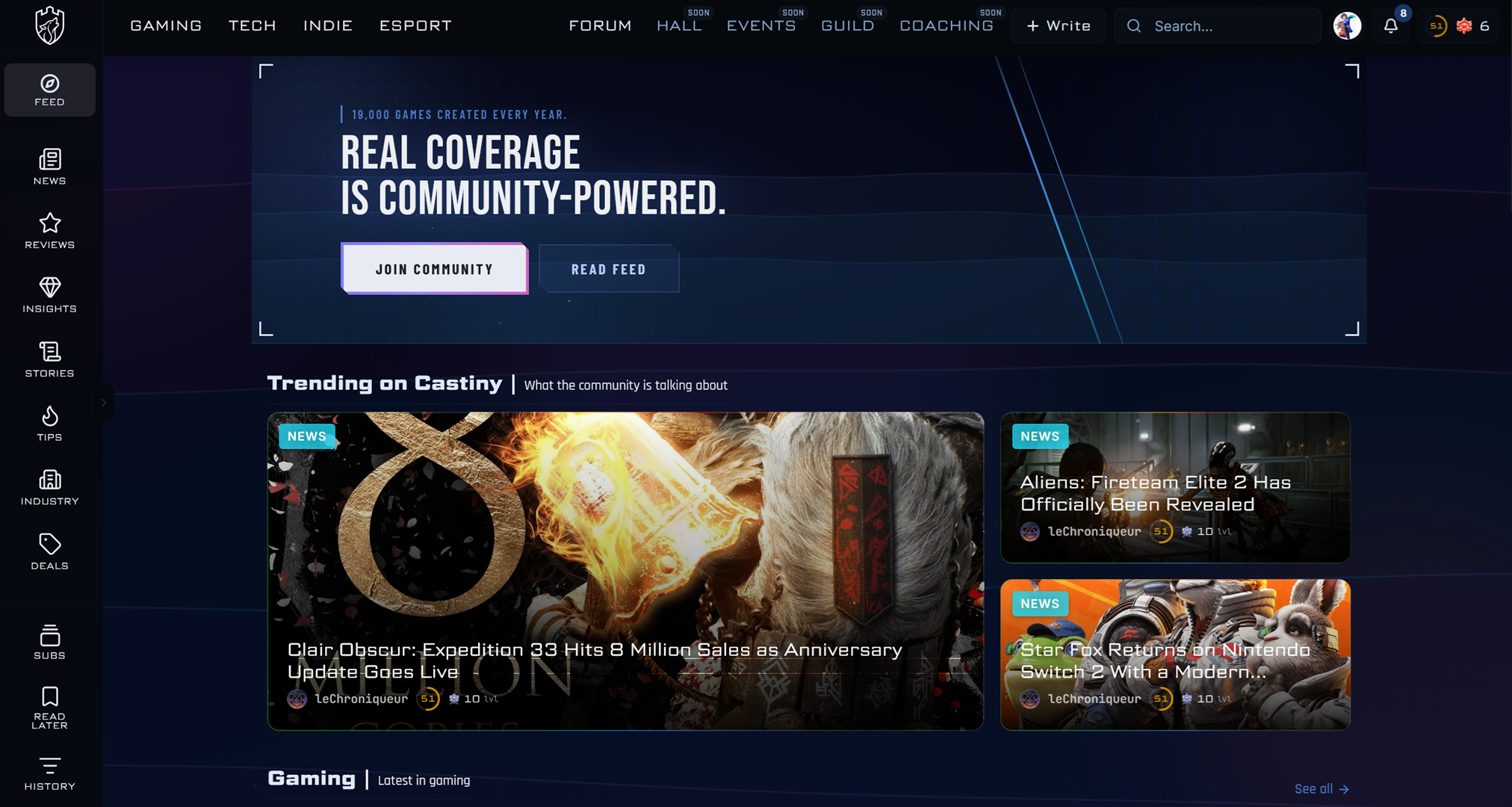Viewport: 1512px width, 807px height.
Task: Click the '10 lvl' badge on Clair Obscur card
Action: tap(473, 699)
